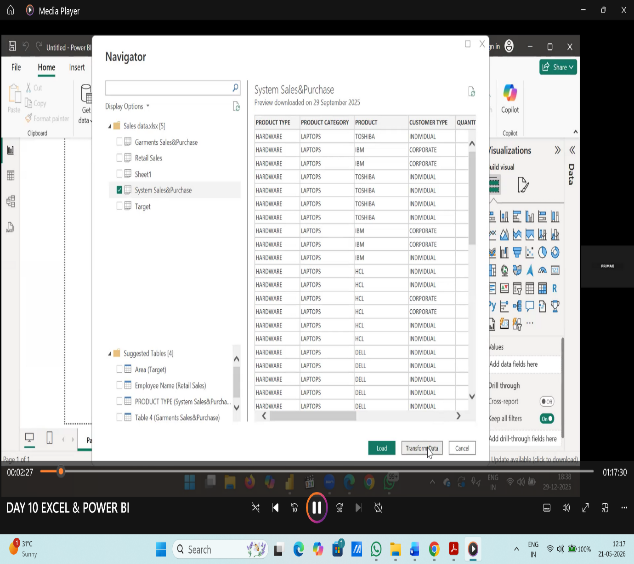Open the Display Options dropdown
This screenshot has width=634, height=564.
click(x=127, y=106)
